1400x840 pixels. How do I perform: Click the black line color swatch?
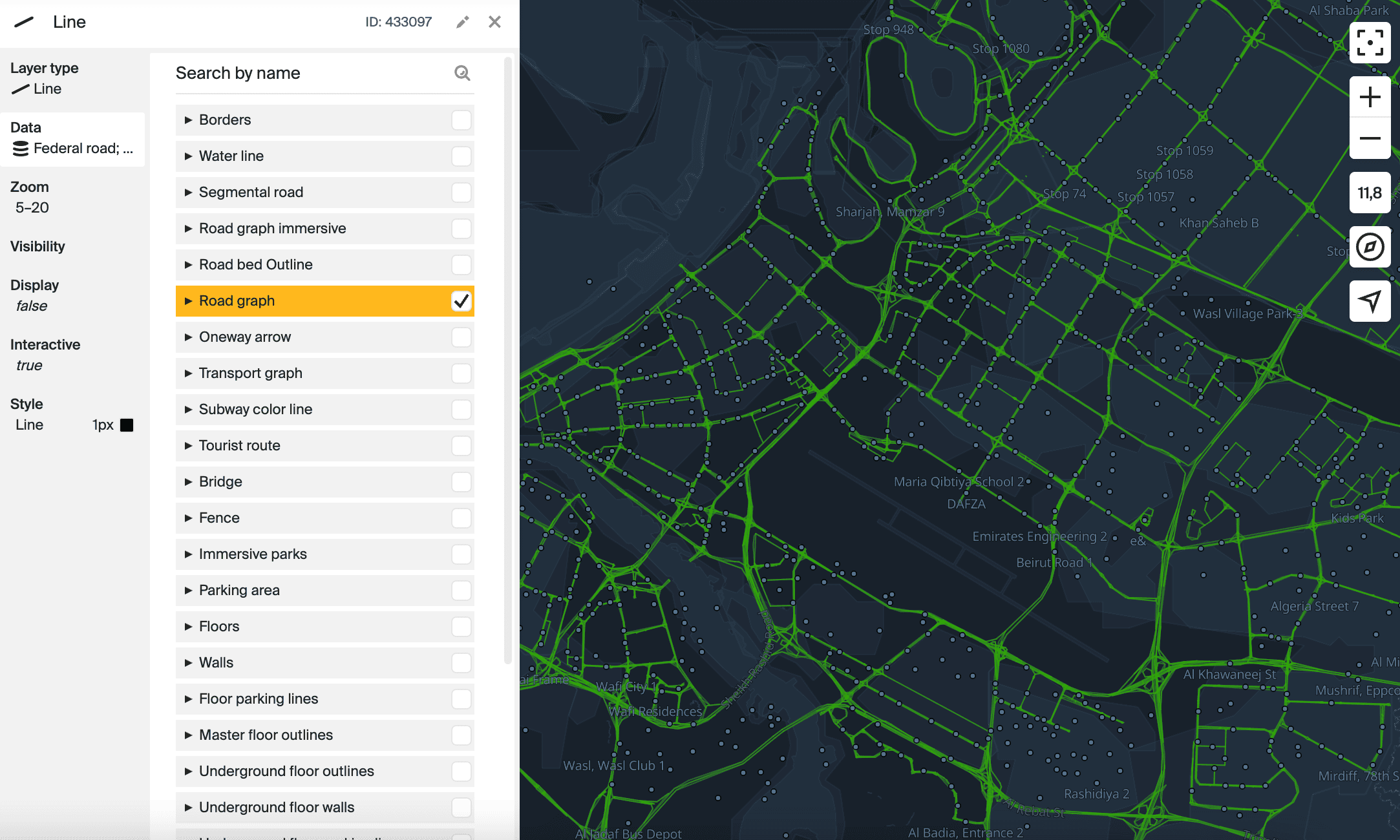coord(127,425)
